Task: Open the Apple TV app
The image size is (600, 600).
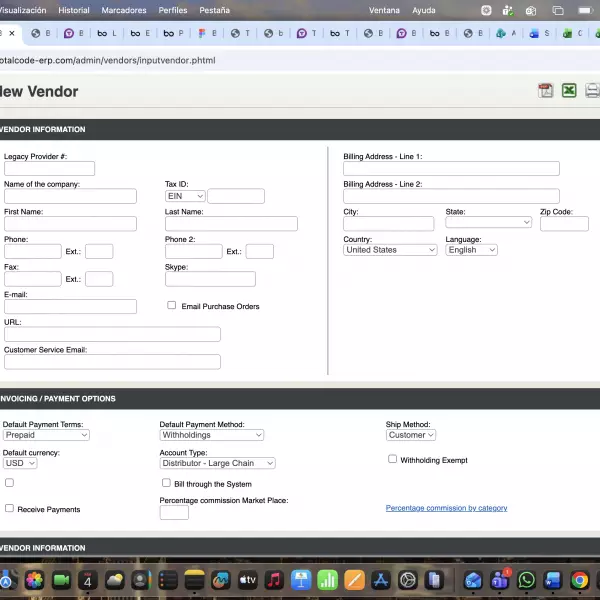Action: 248,580
